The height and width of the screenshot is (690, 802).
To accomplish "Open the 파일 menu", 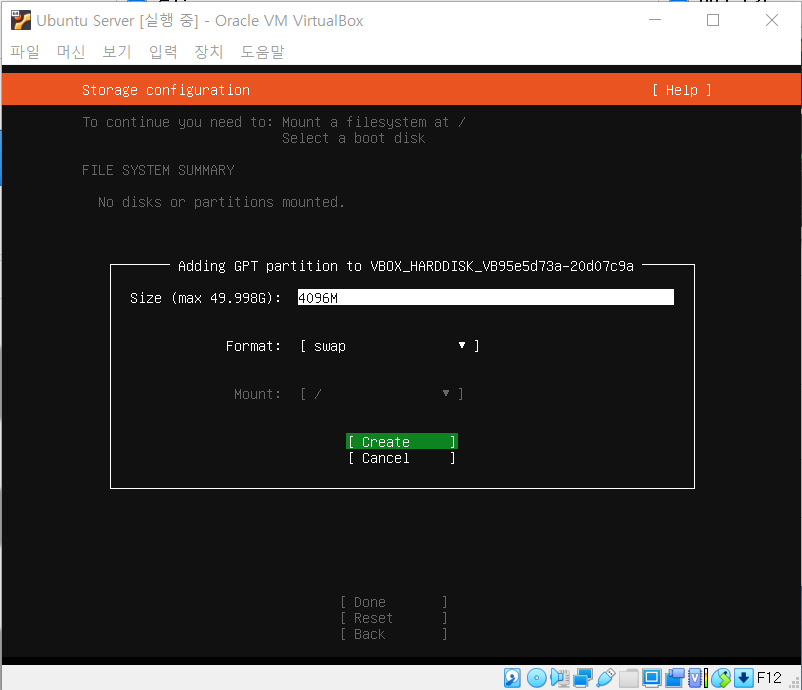I will (25, 52).
